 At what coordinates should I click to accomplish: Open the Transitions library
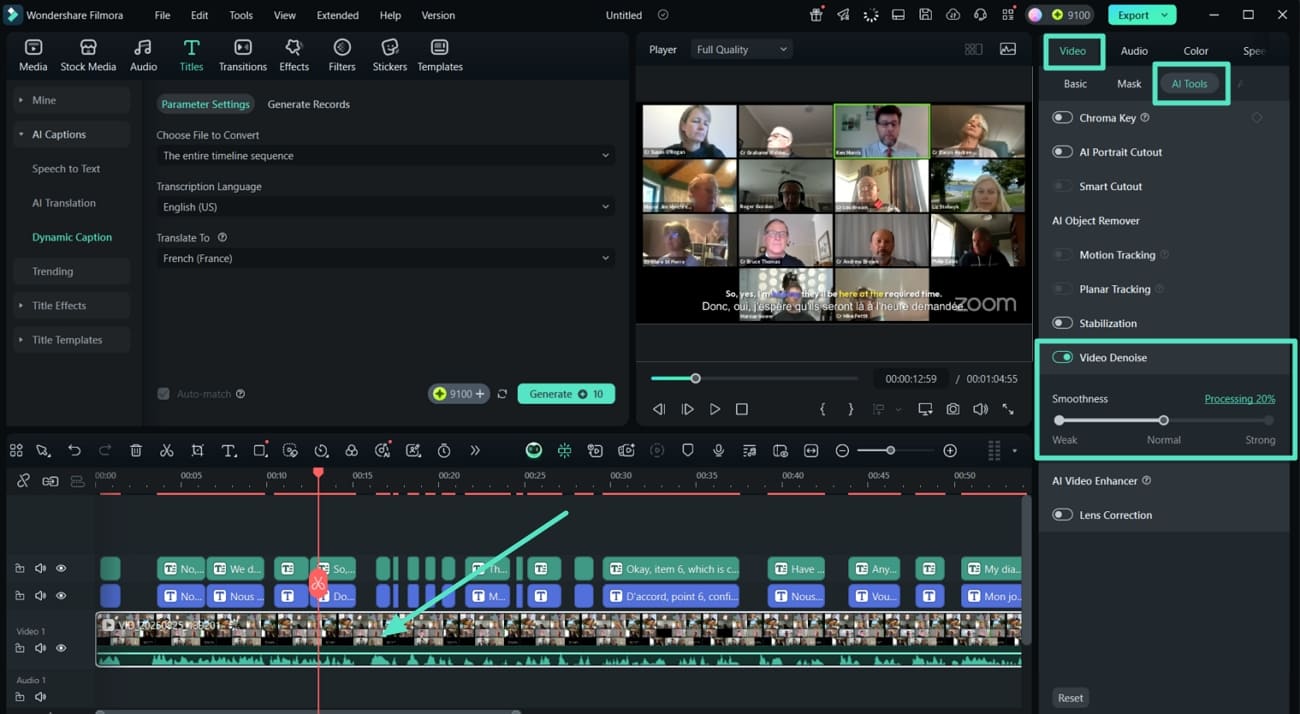243,55
